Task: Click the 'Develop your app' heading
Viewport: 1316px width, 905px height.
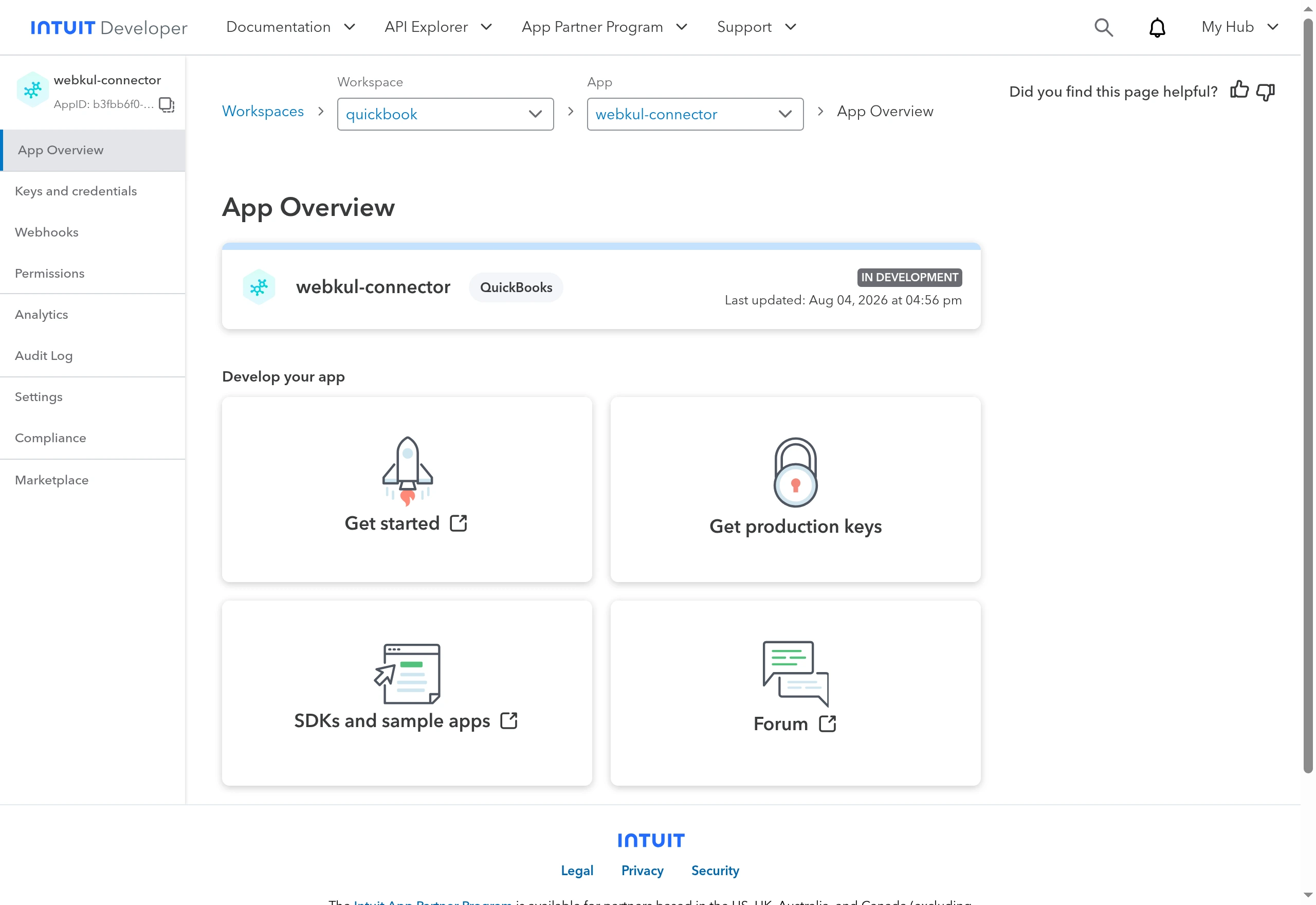Action: [x=283, y=376]
